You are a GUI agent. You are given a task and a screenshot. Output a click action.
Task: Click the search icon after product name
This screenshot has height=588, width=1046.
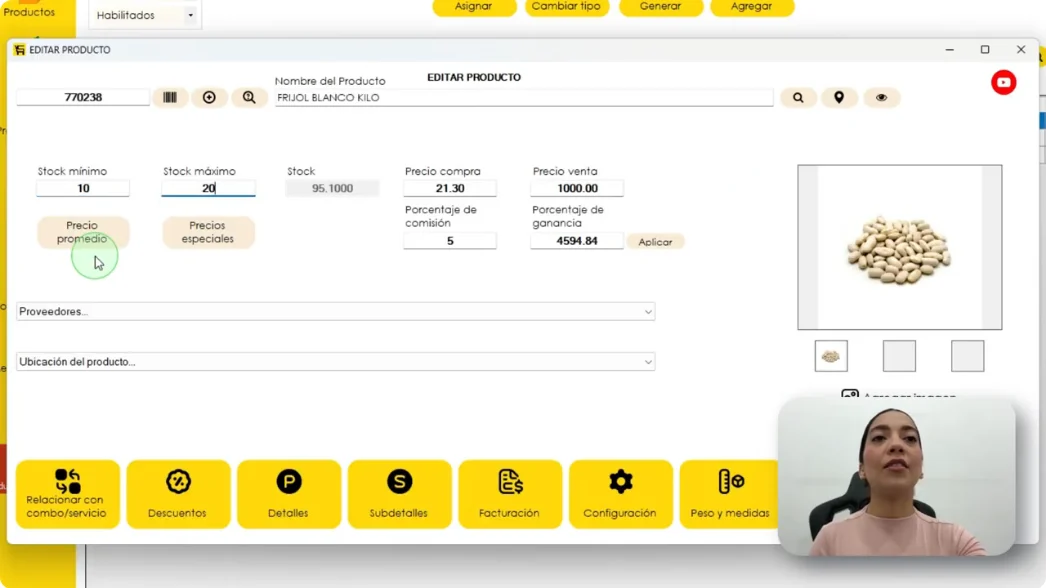tap(798, 97)
